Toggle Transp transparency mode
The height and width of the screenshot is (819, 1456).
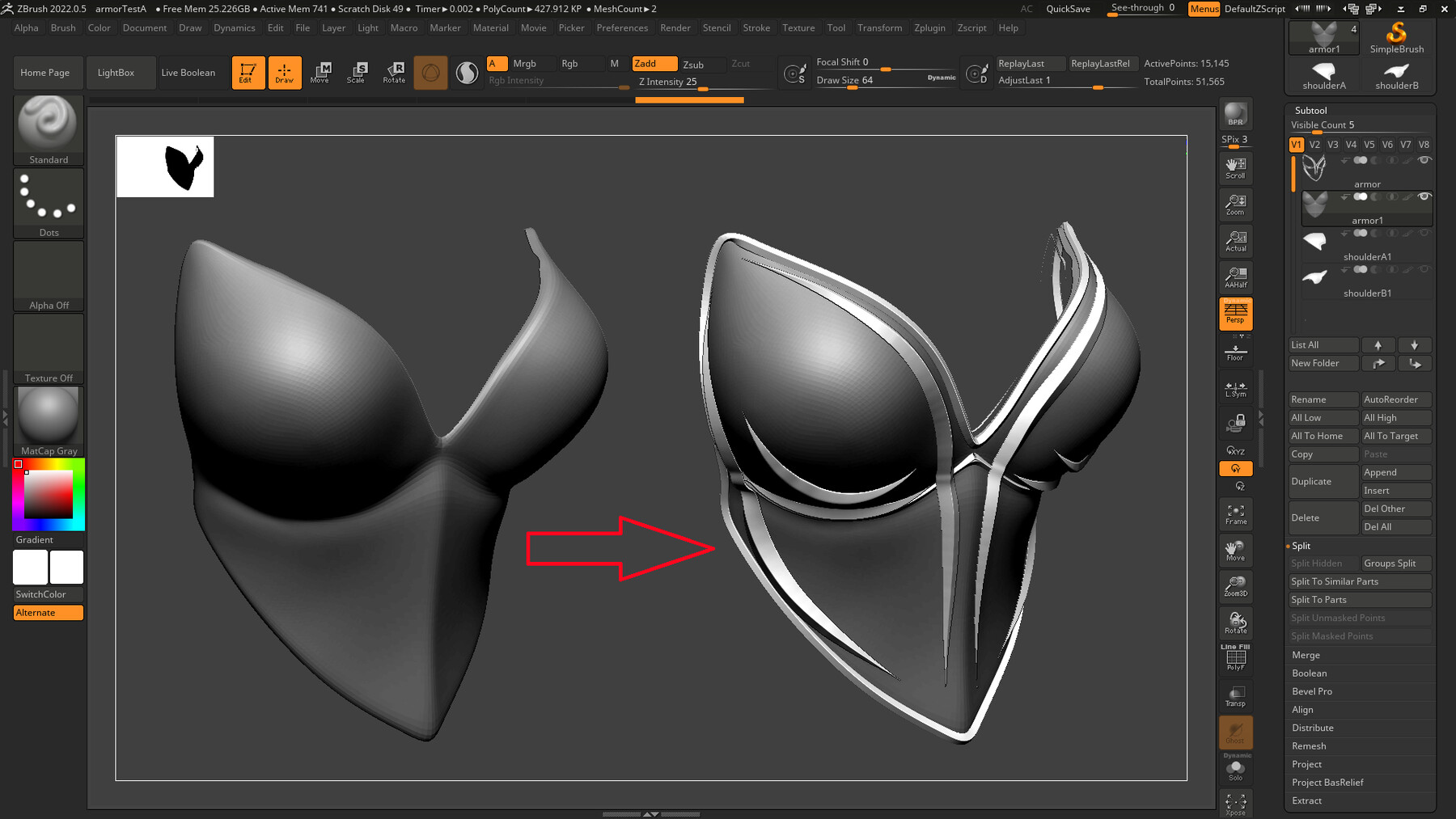pos(1235,696)
